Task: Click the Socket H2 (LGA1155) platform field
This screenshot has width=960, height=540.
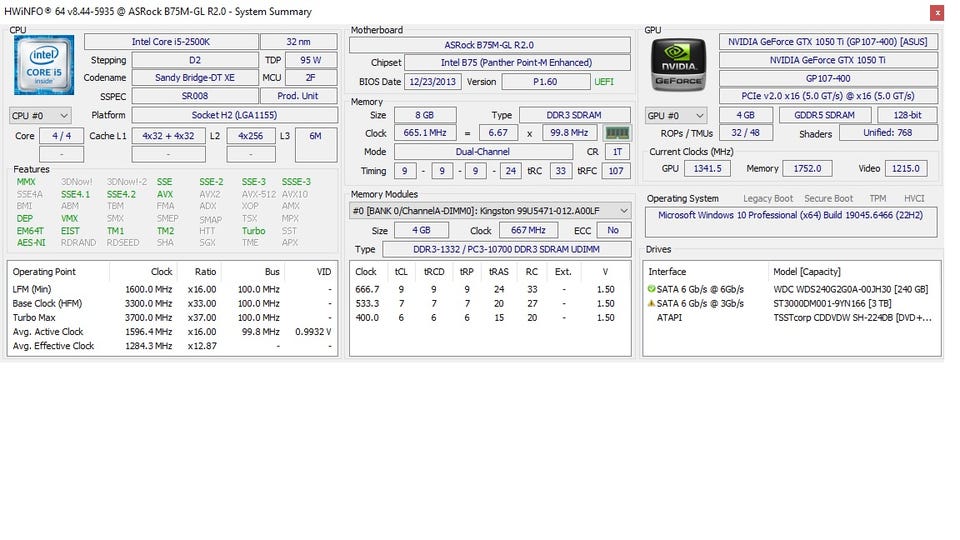Action: click(234, 115)
